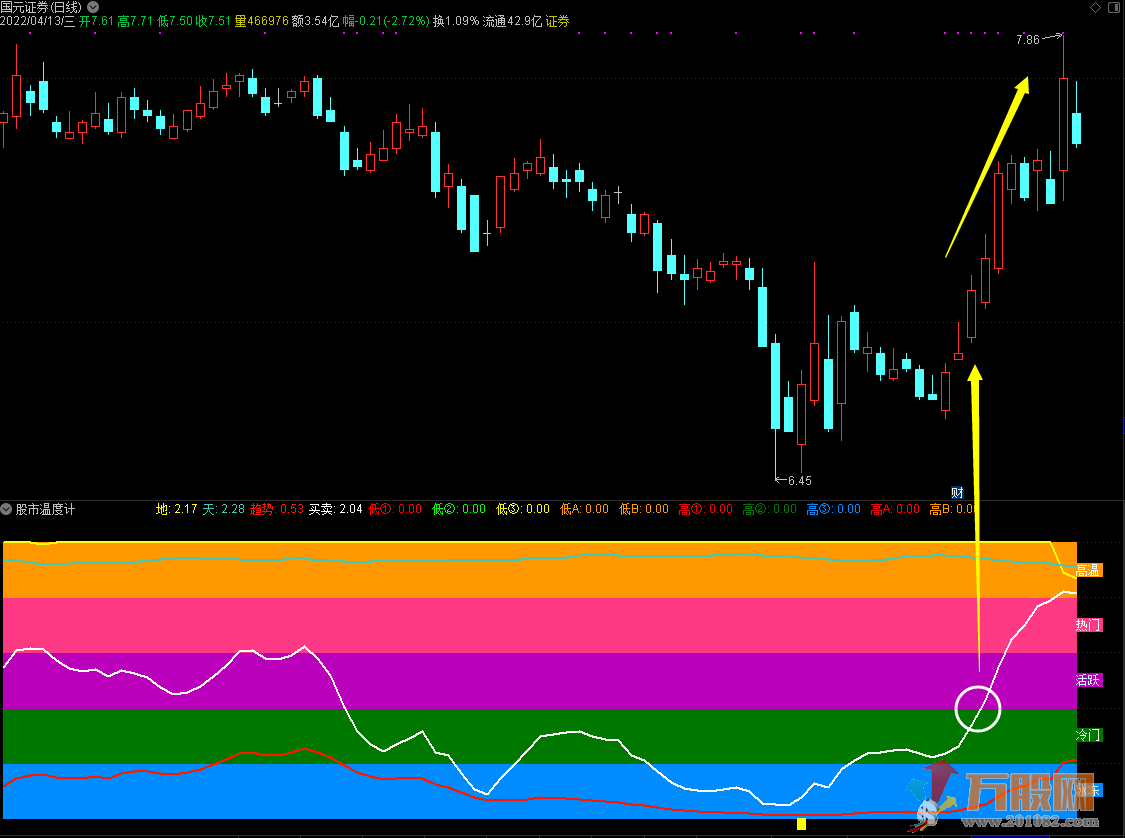Click the 7.86 high price label

(x=1027, y=40)
